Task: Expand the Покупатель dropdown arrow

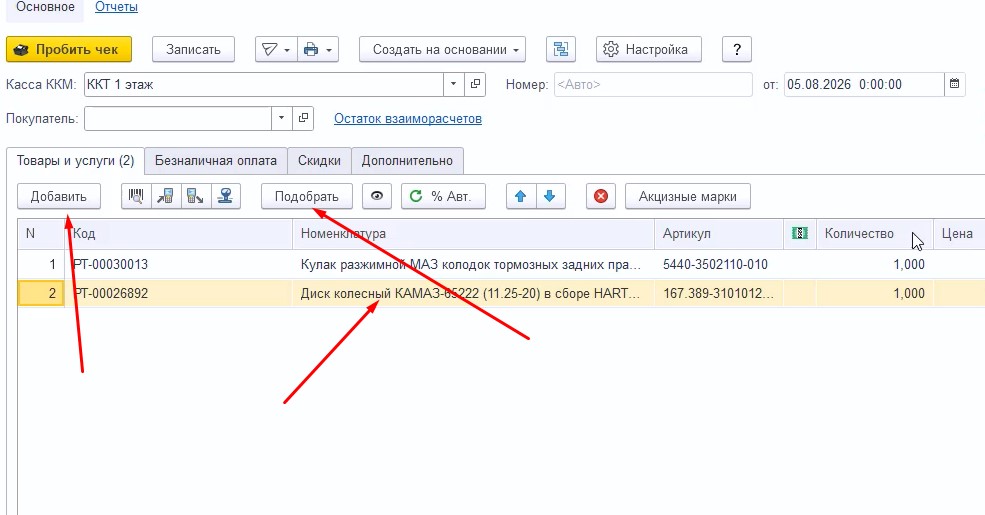Action: [x=281, y=118]
